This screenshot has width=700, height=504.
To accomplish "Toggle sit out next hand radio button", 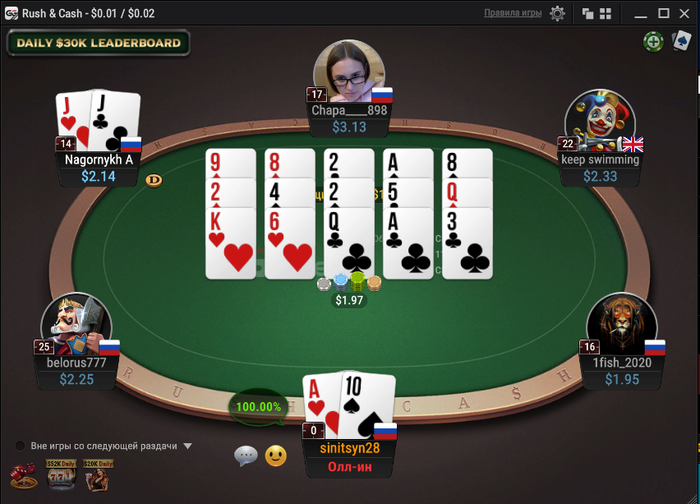I will (x=20, y=446).
